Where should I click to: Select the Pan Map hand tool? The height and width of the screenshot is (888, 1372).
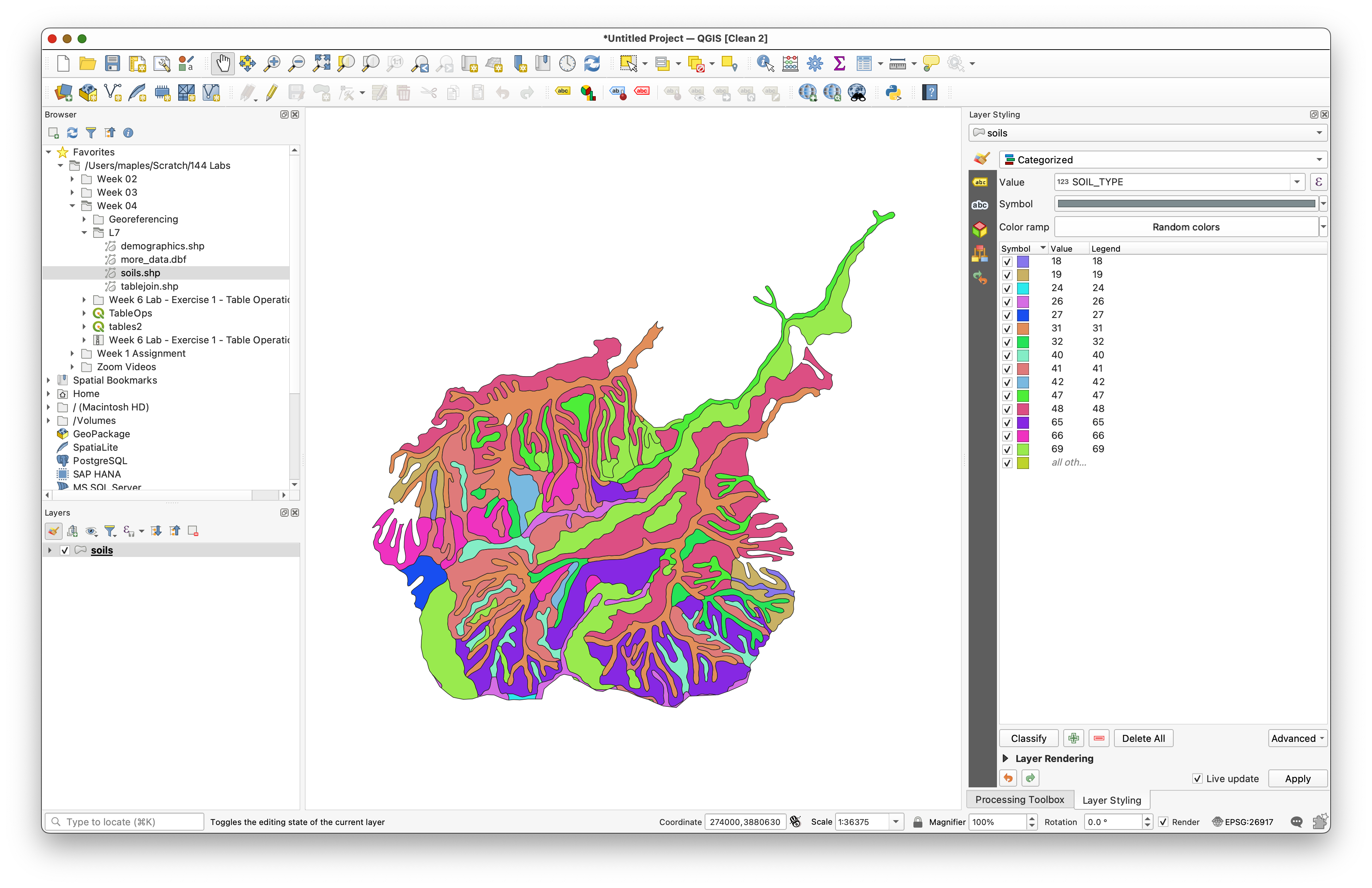click(x=223, y=63)
